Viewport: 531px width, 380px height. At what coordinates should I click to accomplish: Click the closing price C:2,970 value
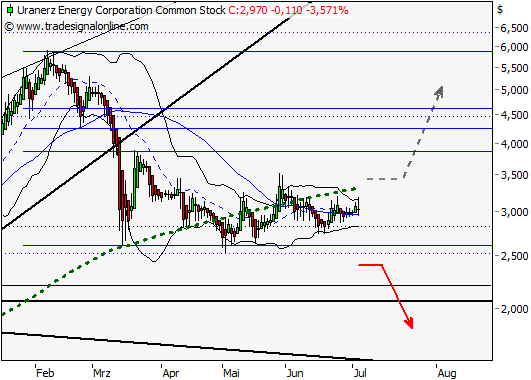(x=248, y=10)
